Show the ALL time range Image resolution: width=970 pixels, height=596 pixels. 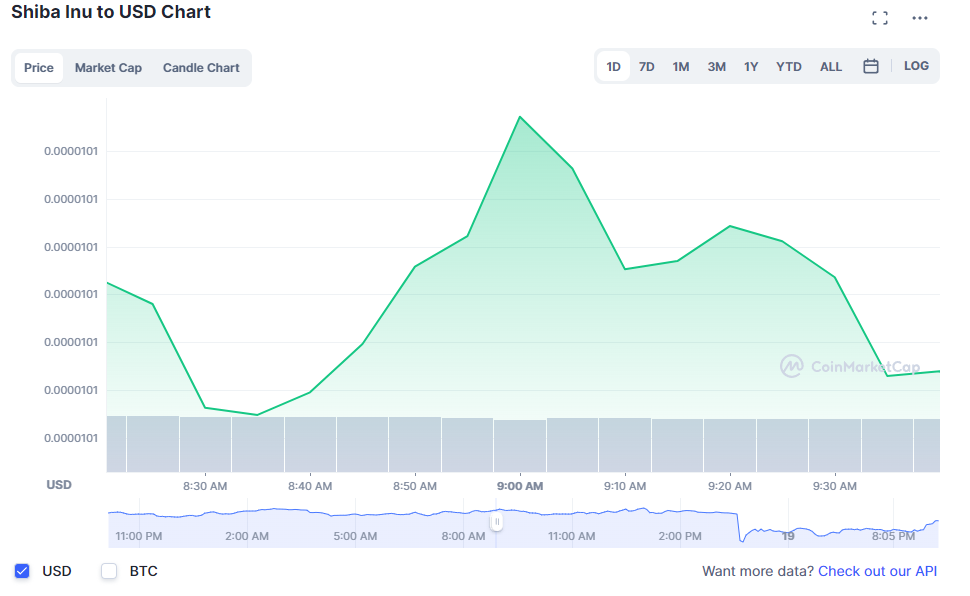click(x=831, y=67)
